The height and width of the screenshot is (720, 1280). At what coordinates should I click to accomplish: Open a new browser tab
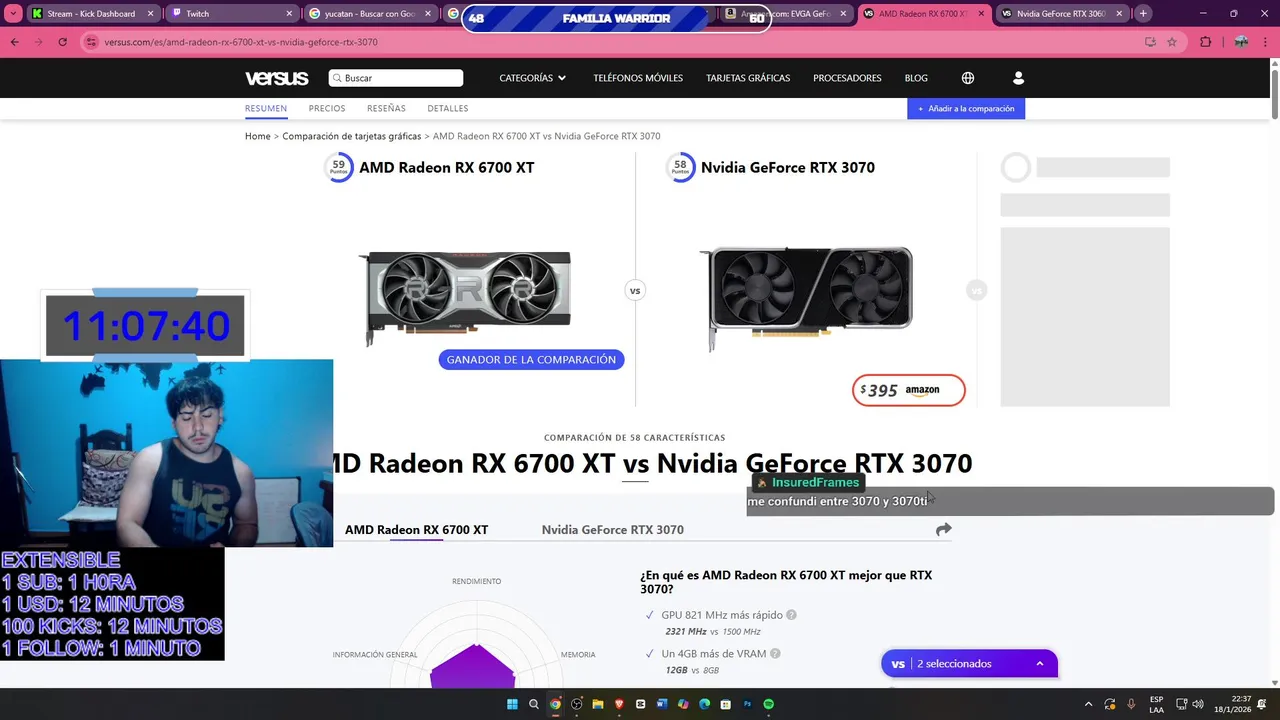[1143, 14]
